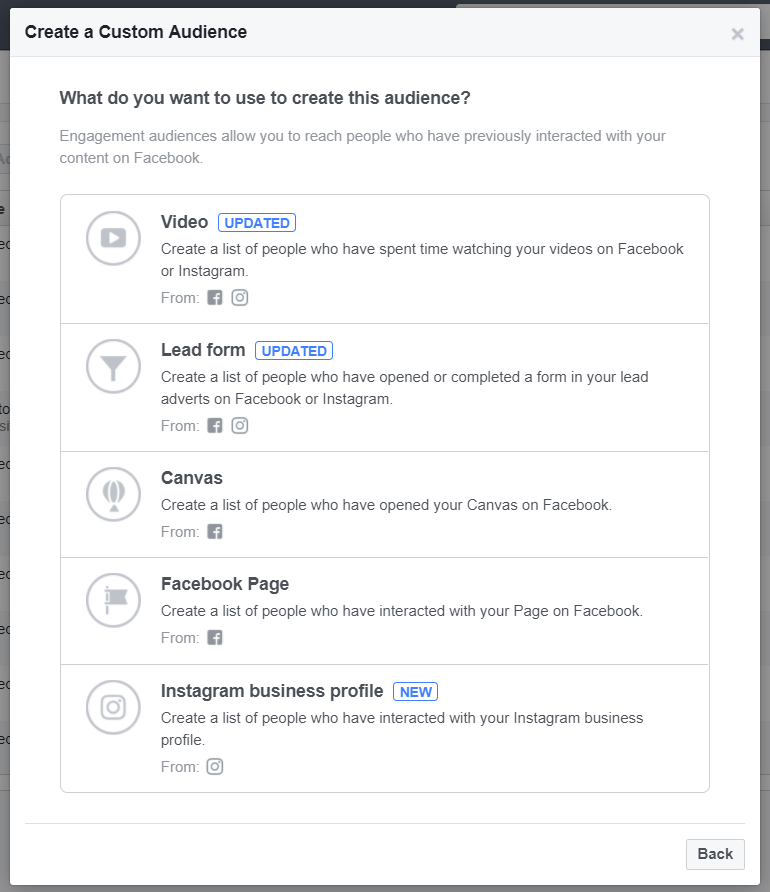
Task: Select the Video engagement audience icon
Action: (113, 238)
